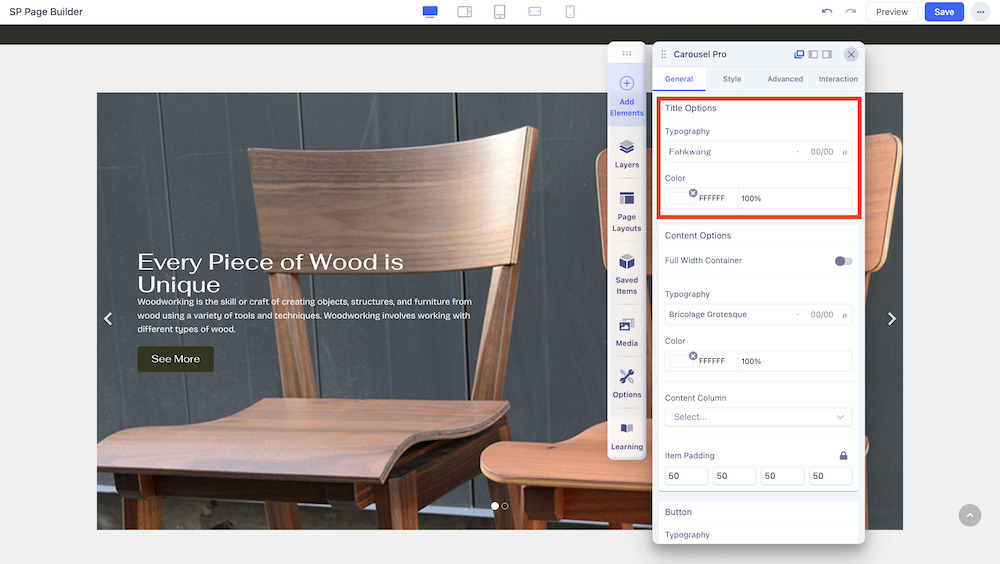The image size is (1000, 564).
Task: Toggle the Item Padding lock
Action: coord(843,456)
